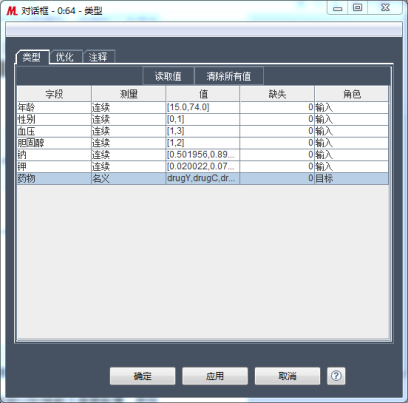Confirm with the 确定 button
This screenshot has width=408, height=403.
tap(142, 376)
